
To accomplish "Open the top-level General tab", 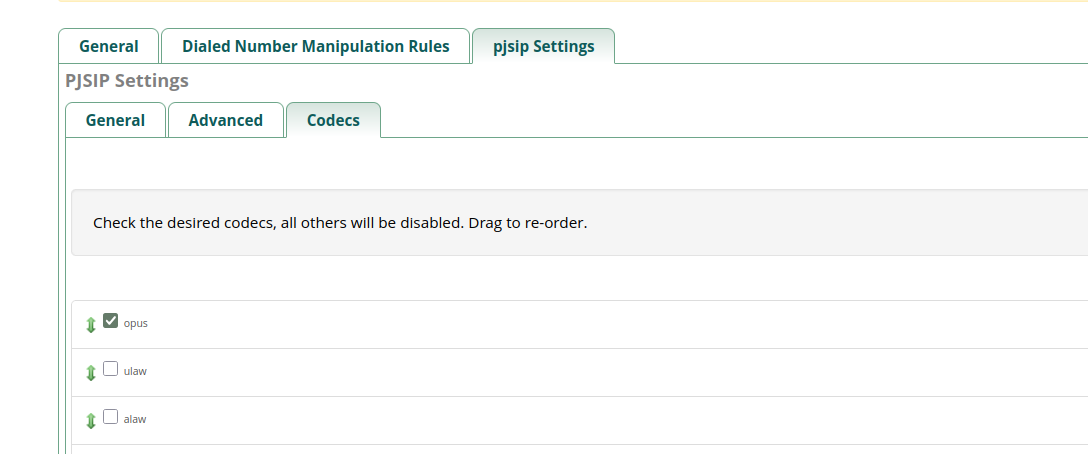I will tap(109, 46).
